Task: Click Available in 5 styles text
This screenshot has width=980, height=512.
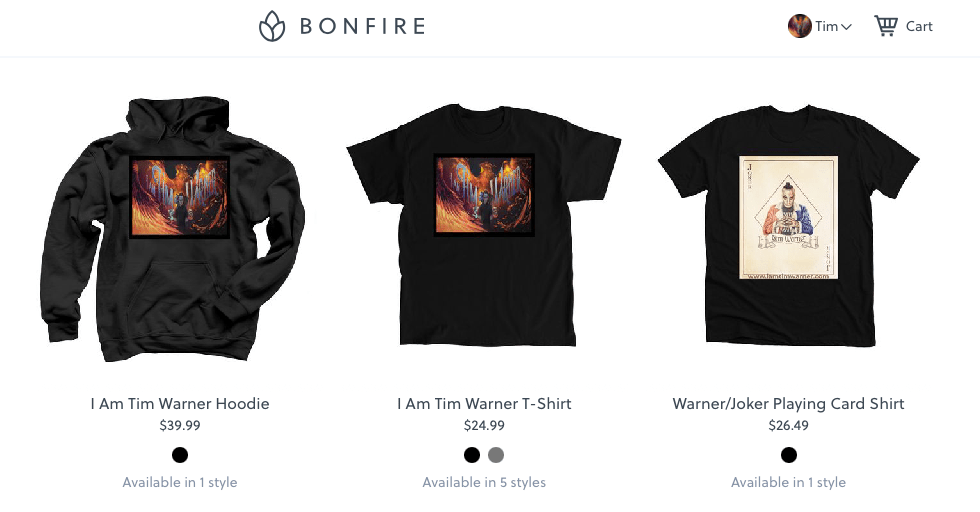Action: (484, 483)
